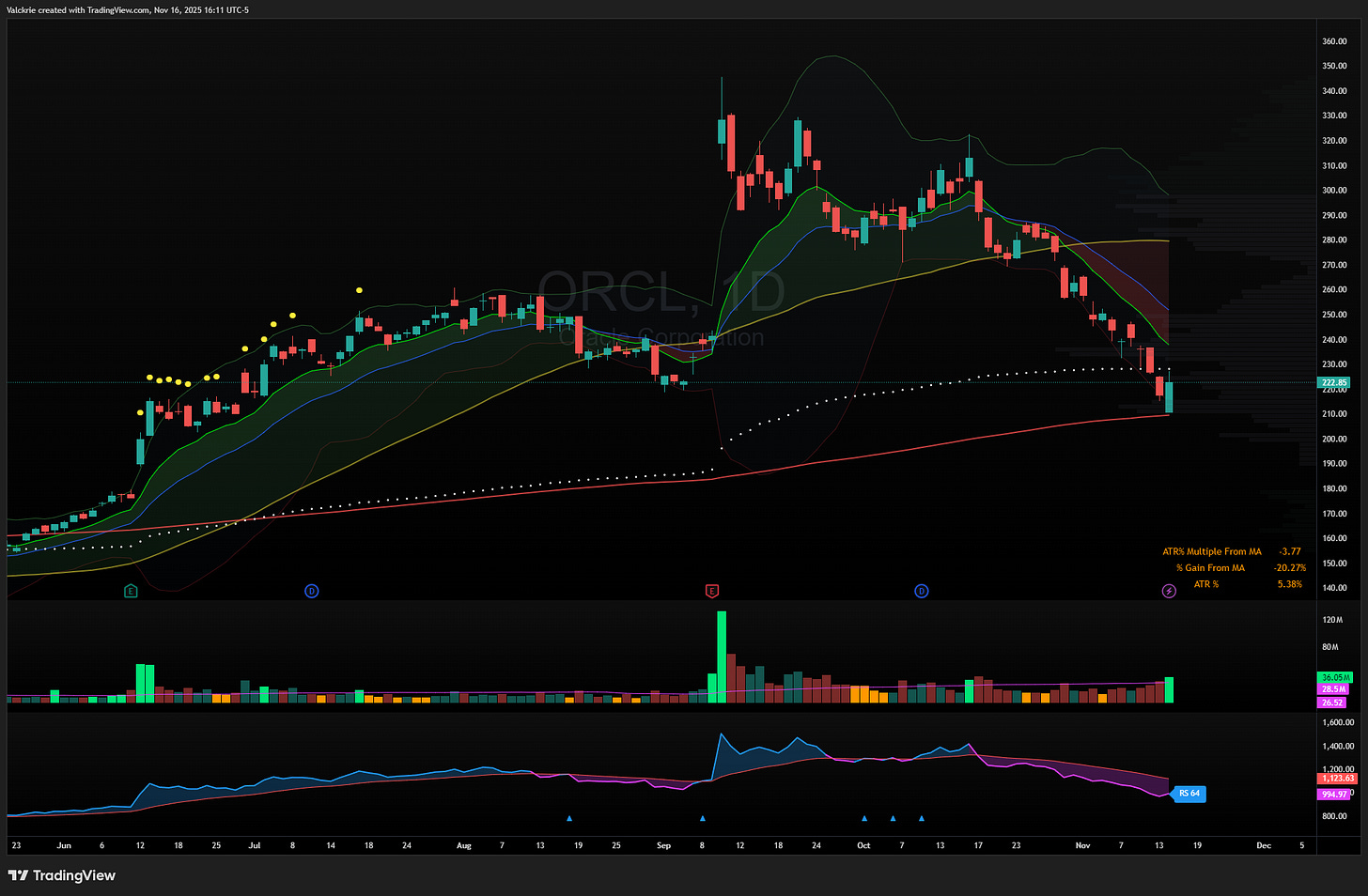Image resolution: width=1368 pixels, height=896 pixels.
Task: Click the ATR% Multiple From MA text
Action: [x=1212, y=551]
